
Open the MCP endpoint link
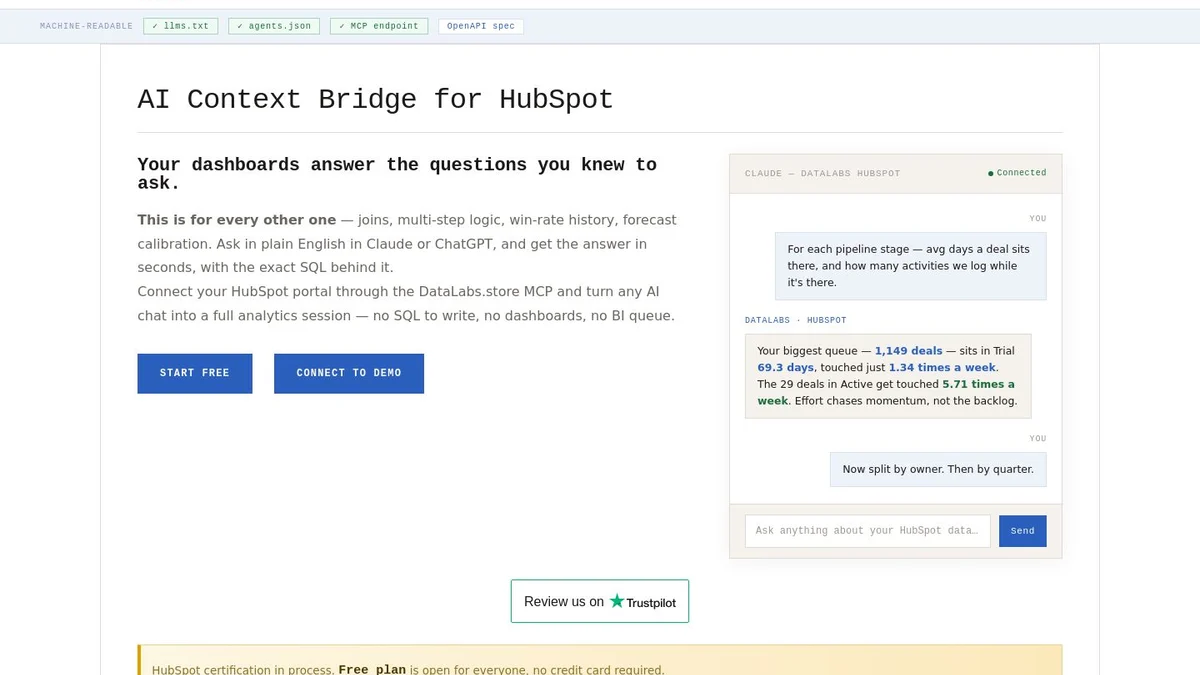(379, 26)
